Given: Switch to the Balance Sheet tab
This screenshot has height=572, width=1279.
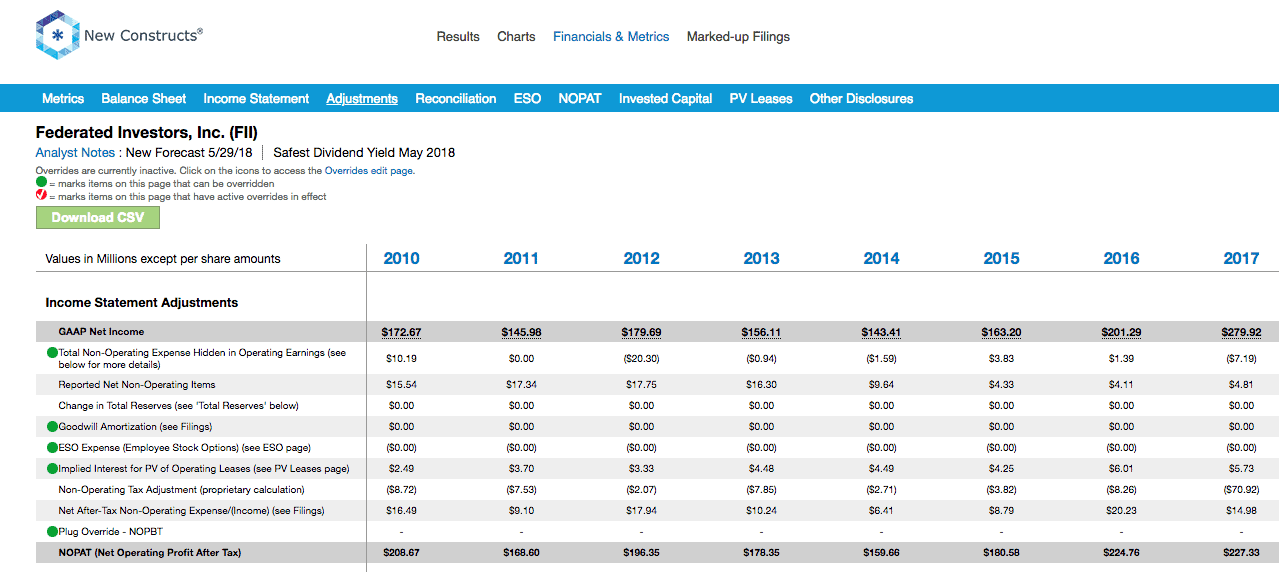Looking at the screenshot, I should tap(144, 98).
